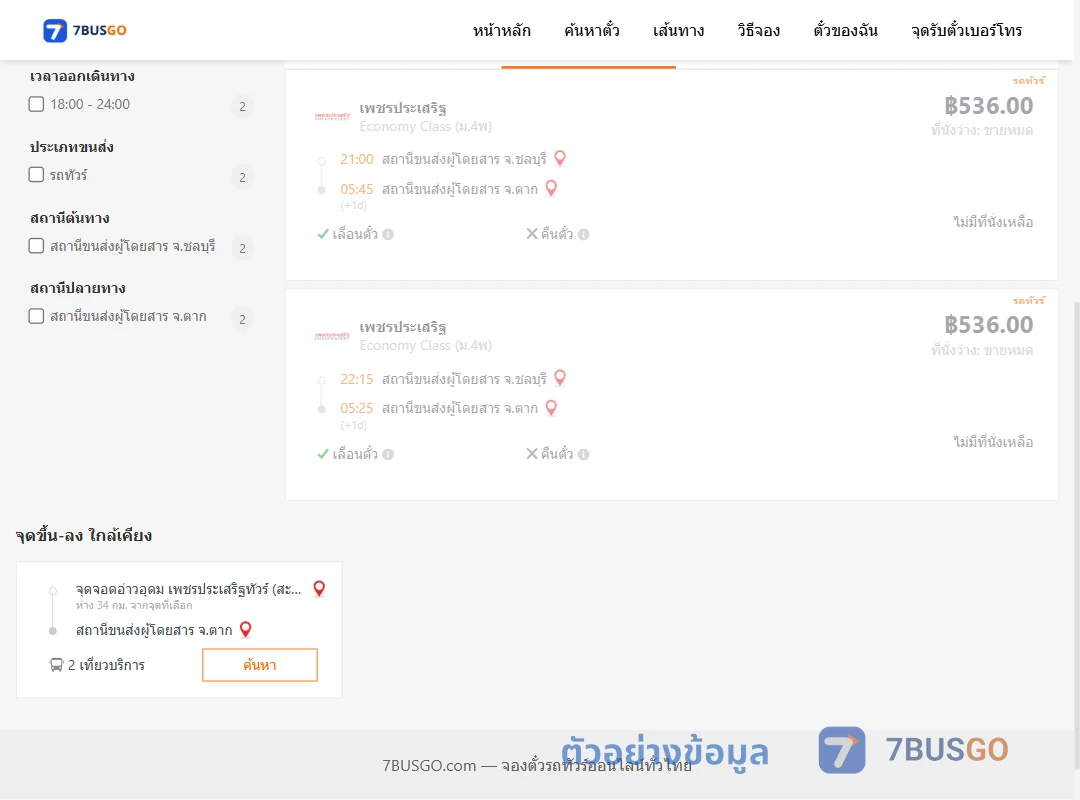Image resolution: width=1080 pixels, height=800 pixels.
Task: Click map pin for nearby สถานีขนส่งผู้โดยสาร จ.ตาก
Action: tap(245, 629)
